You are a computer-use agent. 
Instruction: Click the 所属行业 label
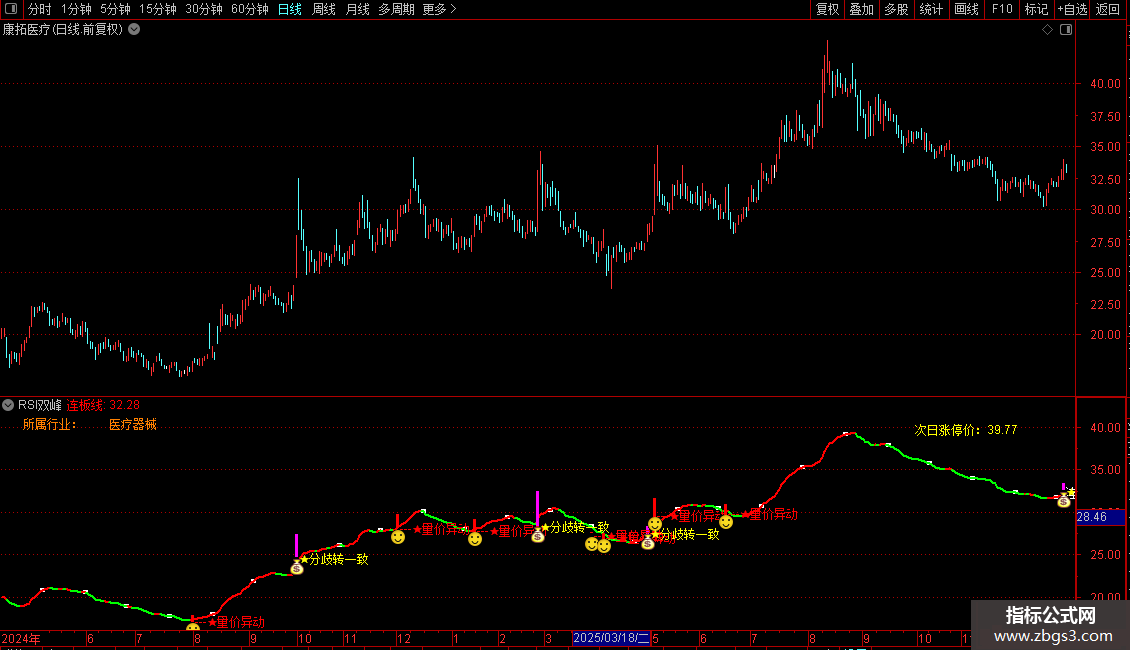49,424
